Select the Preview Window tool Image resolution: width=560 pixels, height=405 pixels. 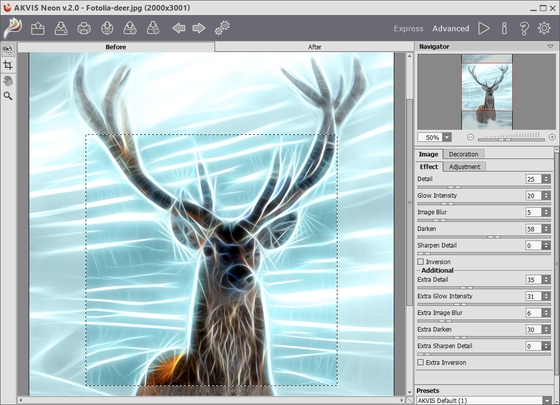(x=8, y=50)
